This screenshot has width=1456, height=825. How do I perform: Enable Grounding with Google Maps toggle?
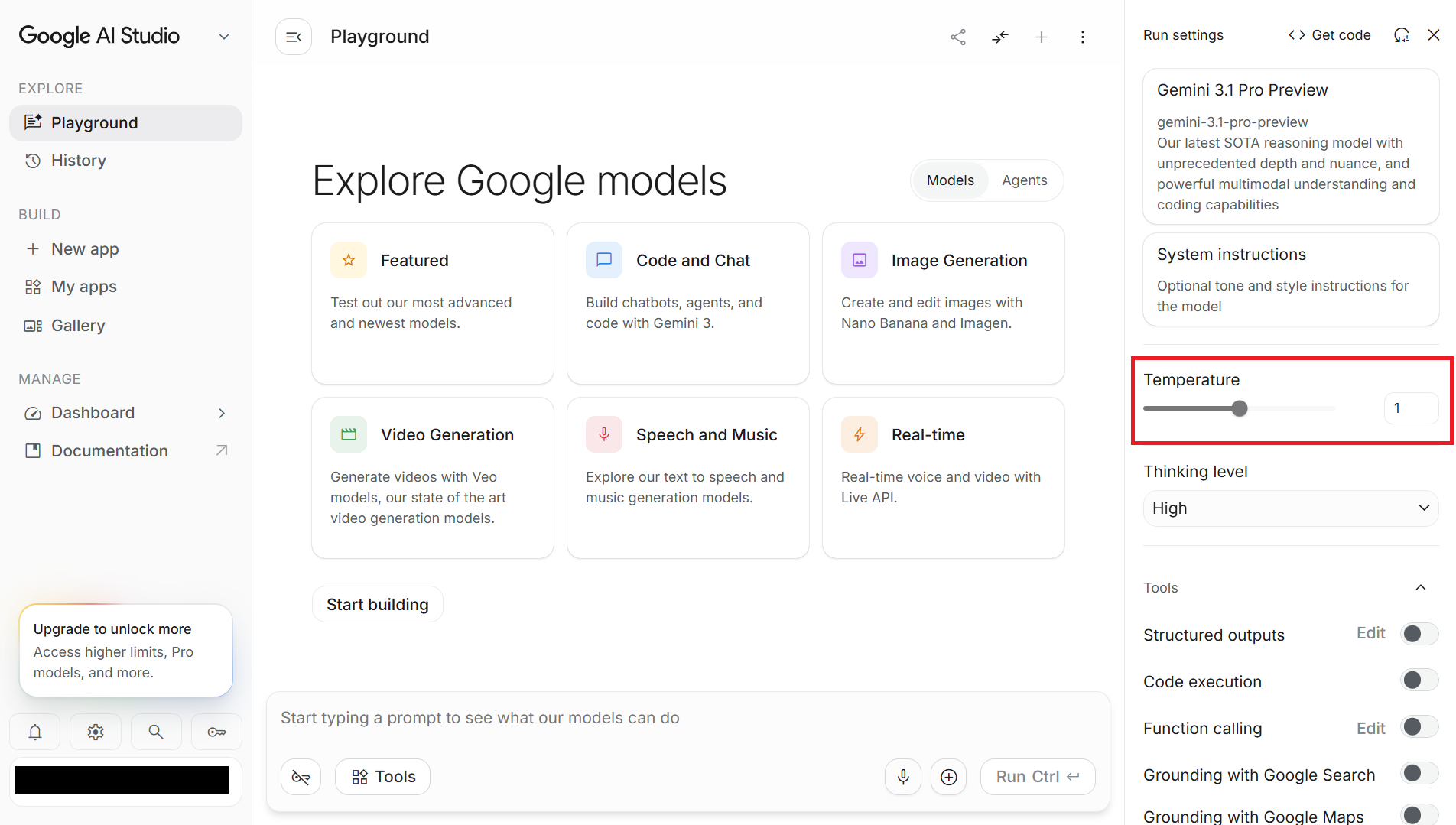1419,815
